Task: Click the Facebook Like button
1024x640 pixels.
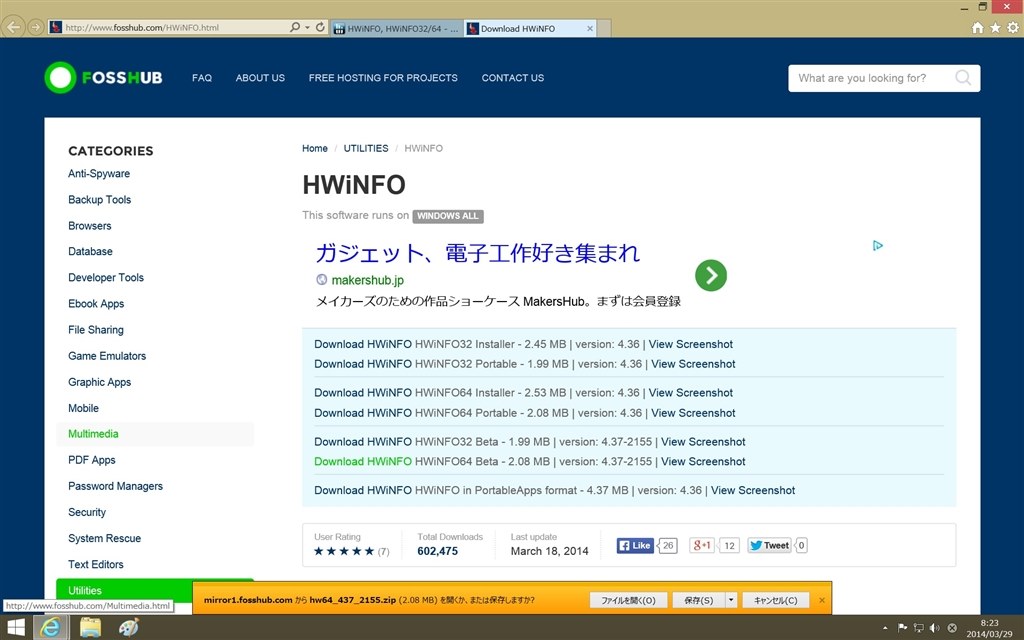Action: tap(635, 545)
